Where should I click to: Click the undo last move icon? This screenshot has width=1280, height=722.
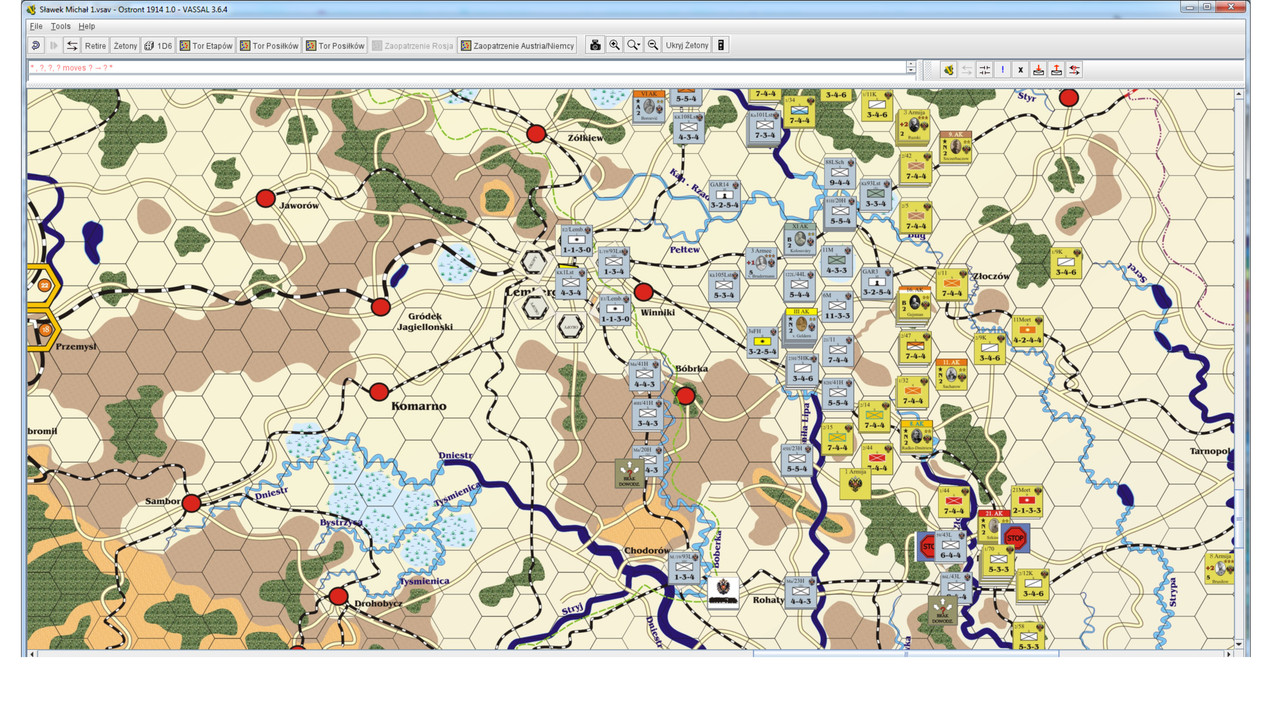pyautogui.click(x=36, y=45)
